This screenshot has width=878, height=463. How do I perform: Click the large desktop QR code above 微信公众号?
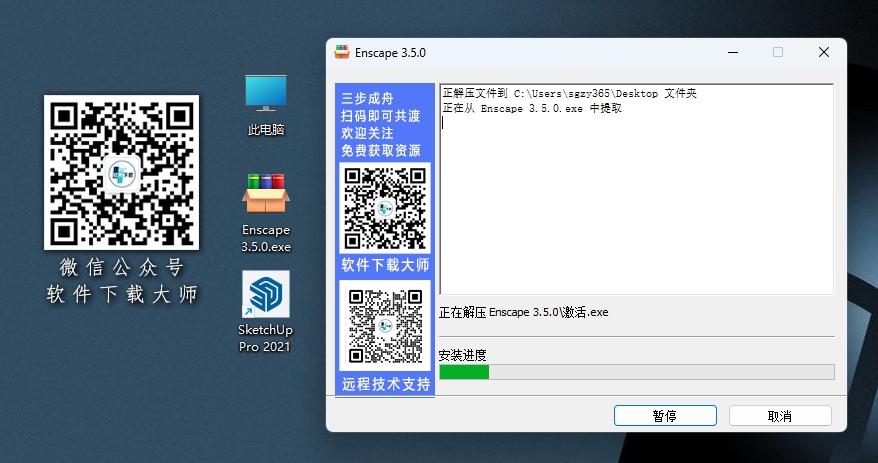(122, 172)
